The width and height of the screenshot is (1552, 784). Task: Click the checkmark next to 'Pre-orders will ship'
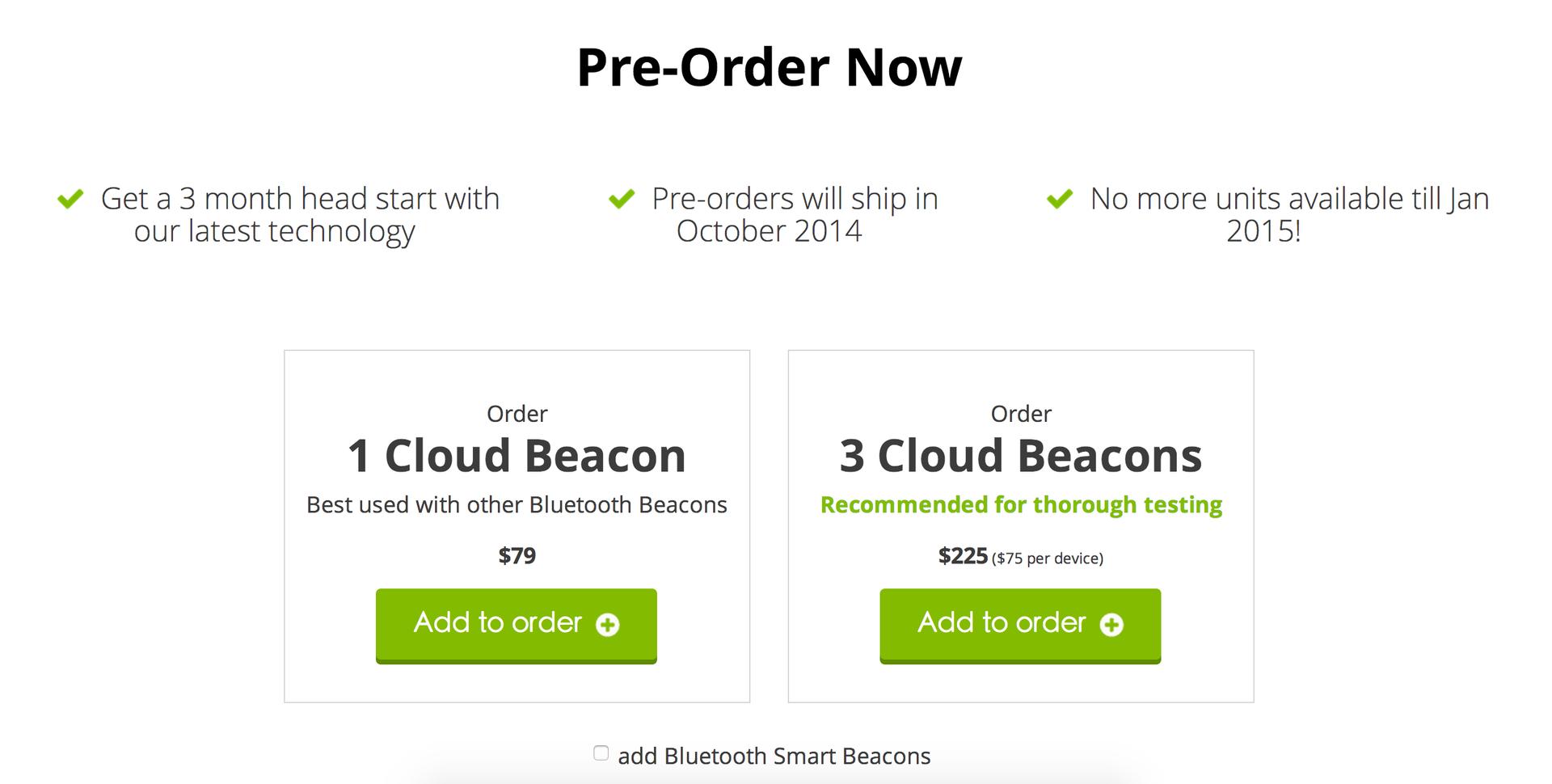(x=621, y=199)
